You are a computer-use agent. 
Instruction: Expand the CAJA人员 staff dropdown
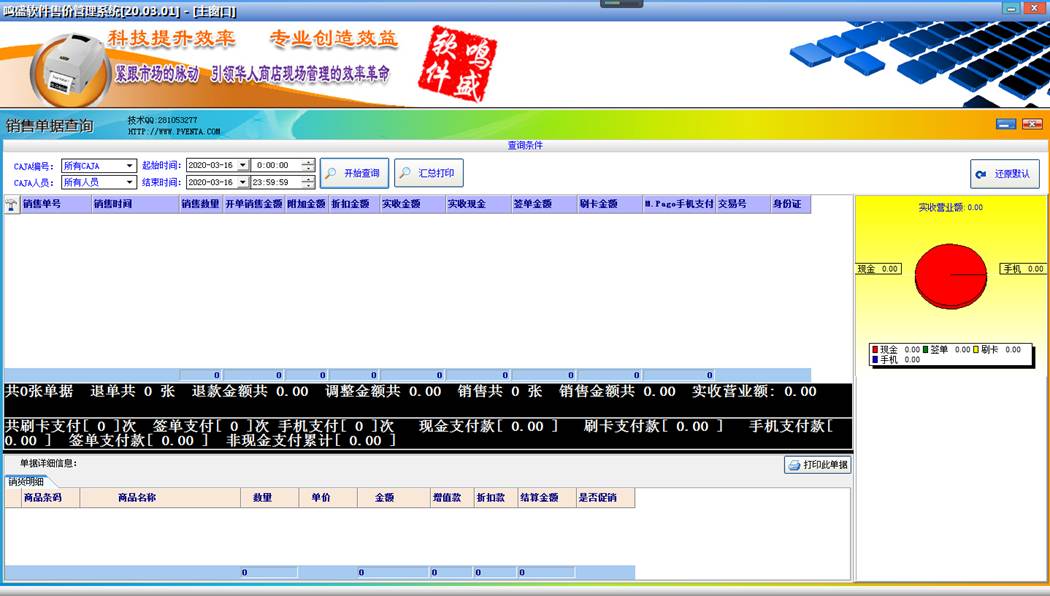[130, 182]
